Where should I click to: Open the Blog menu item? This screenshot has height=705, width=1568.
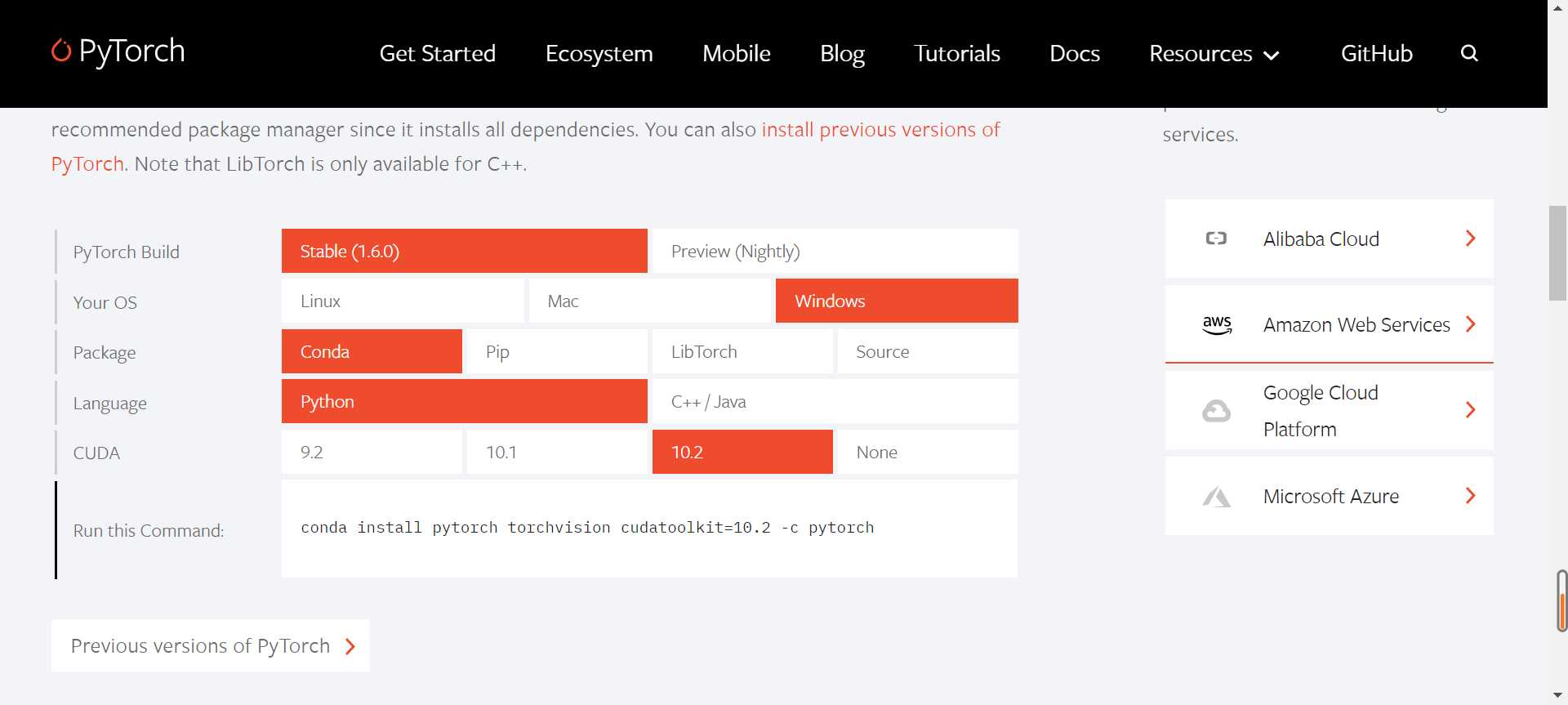tap(842, 53)
